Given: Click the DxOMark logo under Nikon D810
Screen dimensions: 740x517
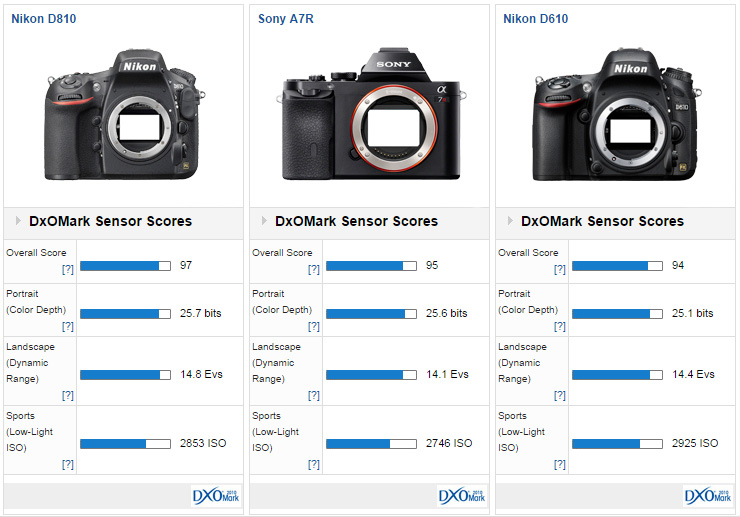Looking at the screenshot, I should 216,496.
